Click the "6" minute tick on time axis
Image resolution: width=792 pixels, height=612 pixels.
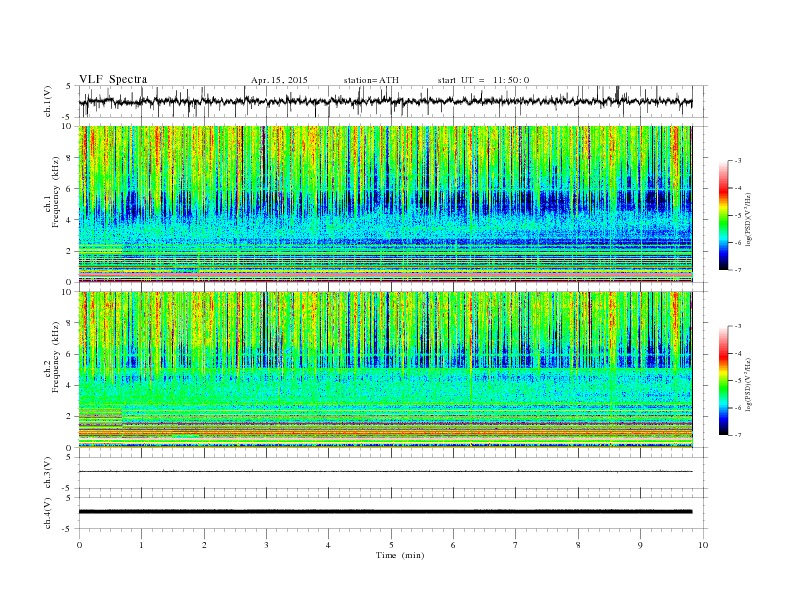[x=454, y=545]
